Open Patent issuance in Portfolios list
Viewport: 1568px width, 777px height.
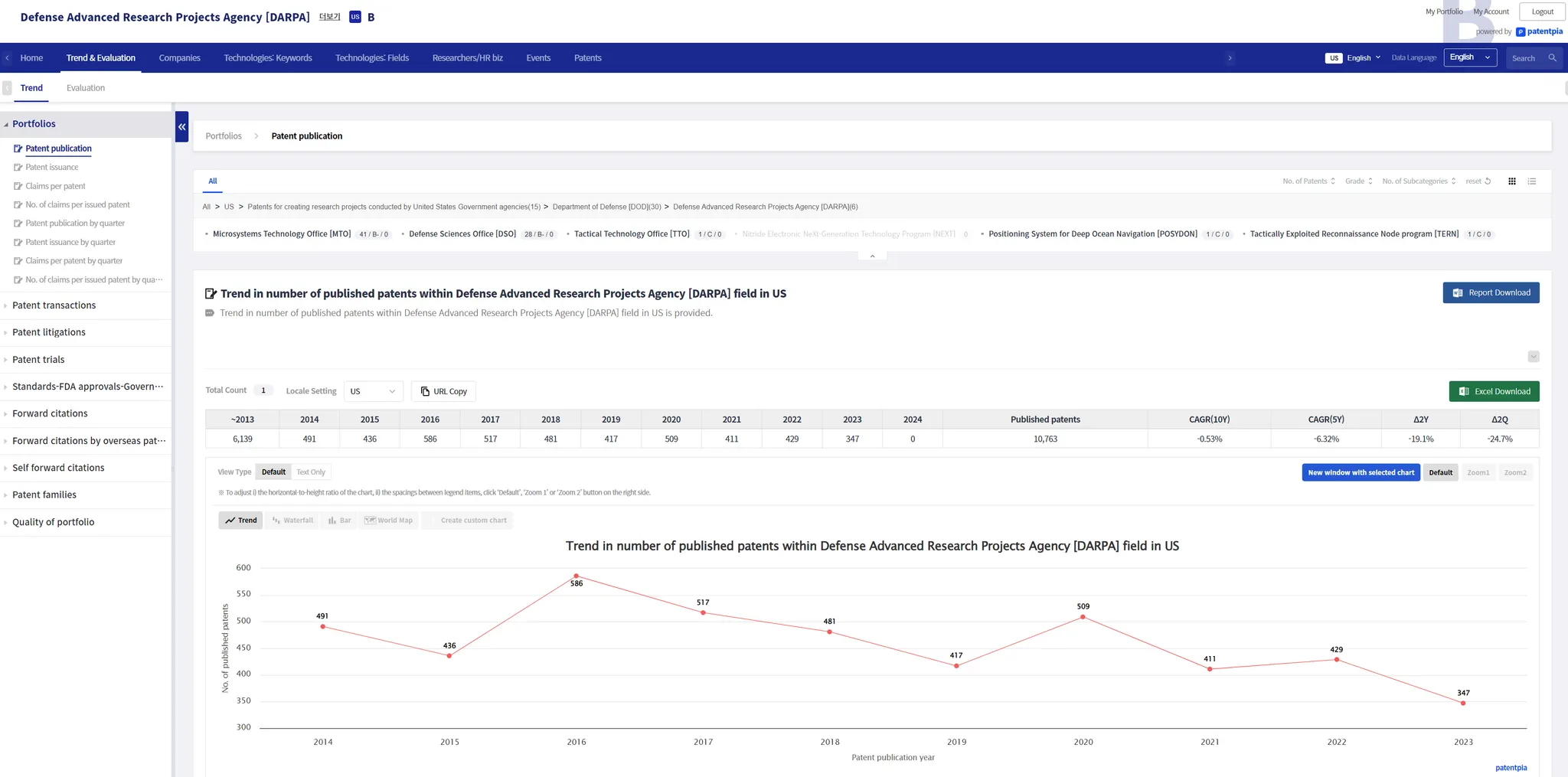tap(52, 168)
